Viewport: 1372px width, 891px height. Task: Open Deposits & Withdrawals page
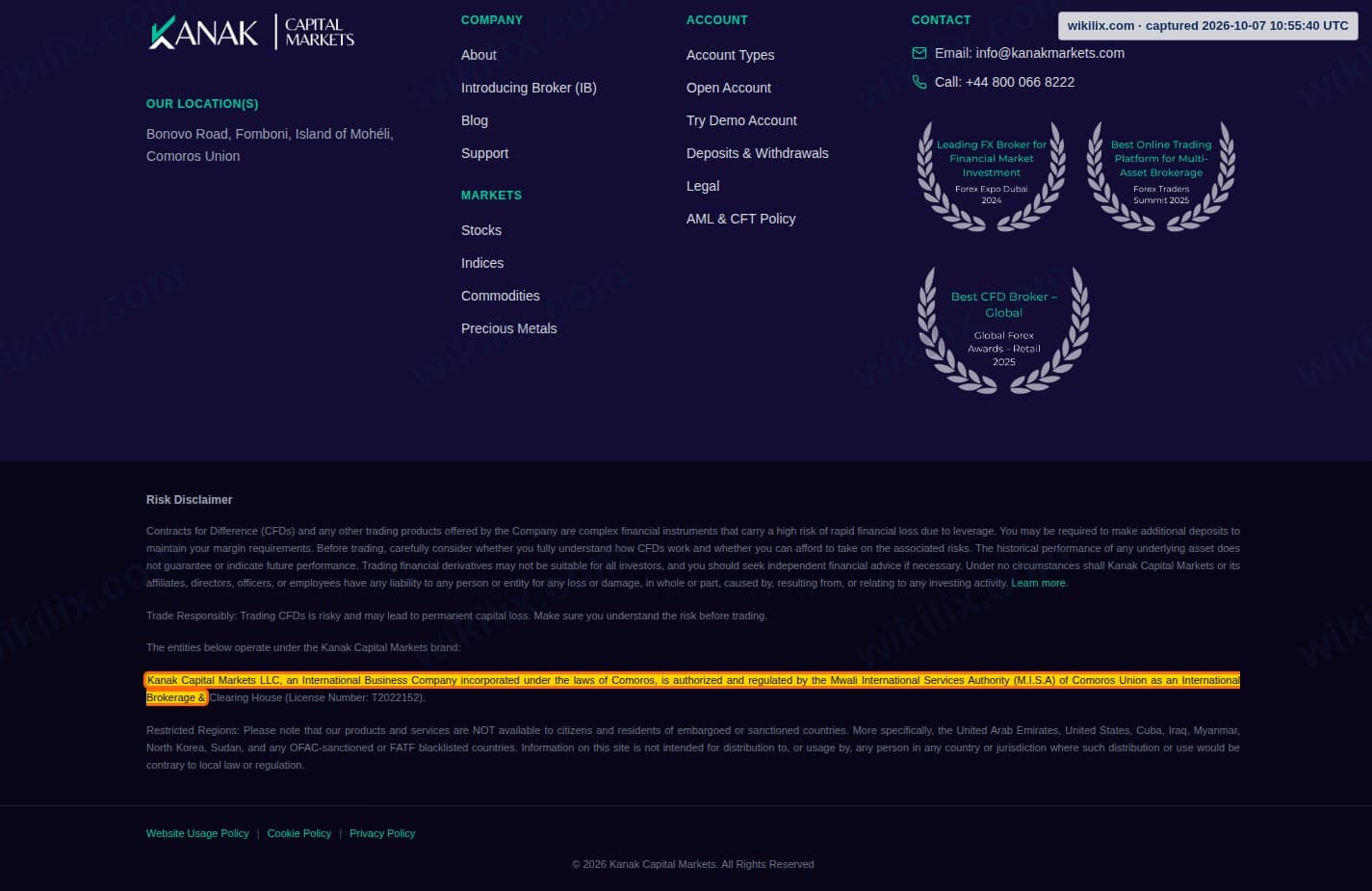pos(757,153)
